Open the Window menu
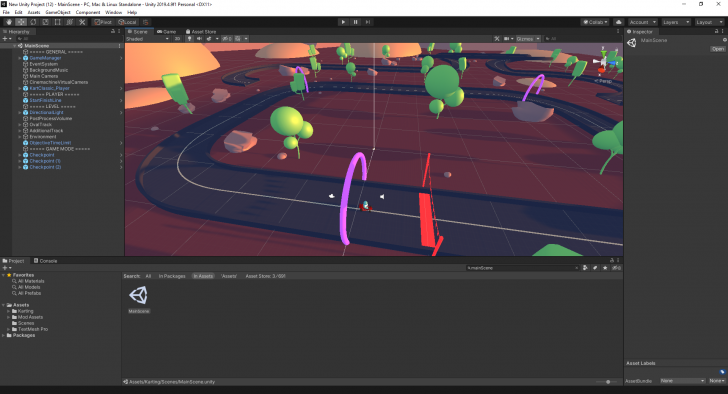Viewport: 728px width, 394px height. tap(113, 12)
